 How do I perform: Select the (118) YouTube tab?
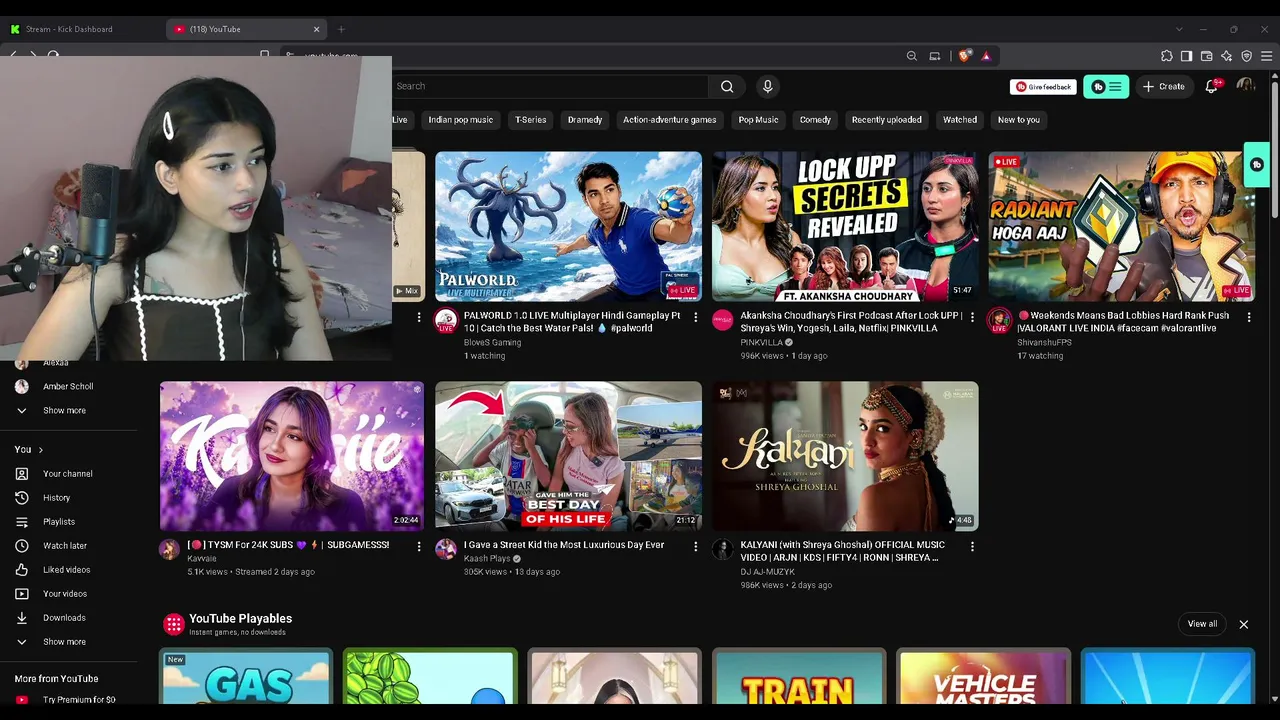248,29
